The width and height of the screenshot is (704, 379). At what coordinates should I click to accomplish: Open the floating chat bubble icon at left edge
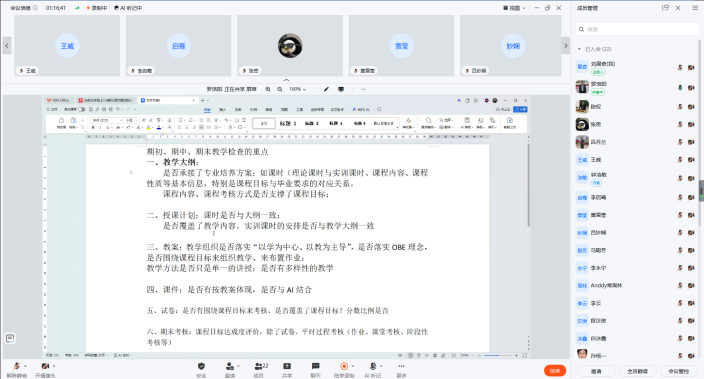[x=10, y=338]
